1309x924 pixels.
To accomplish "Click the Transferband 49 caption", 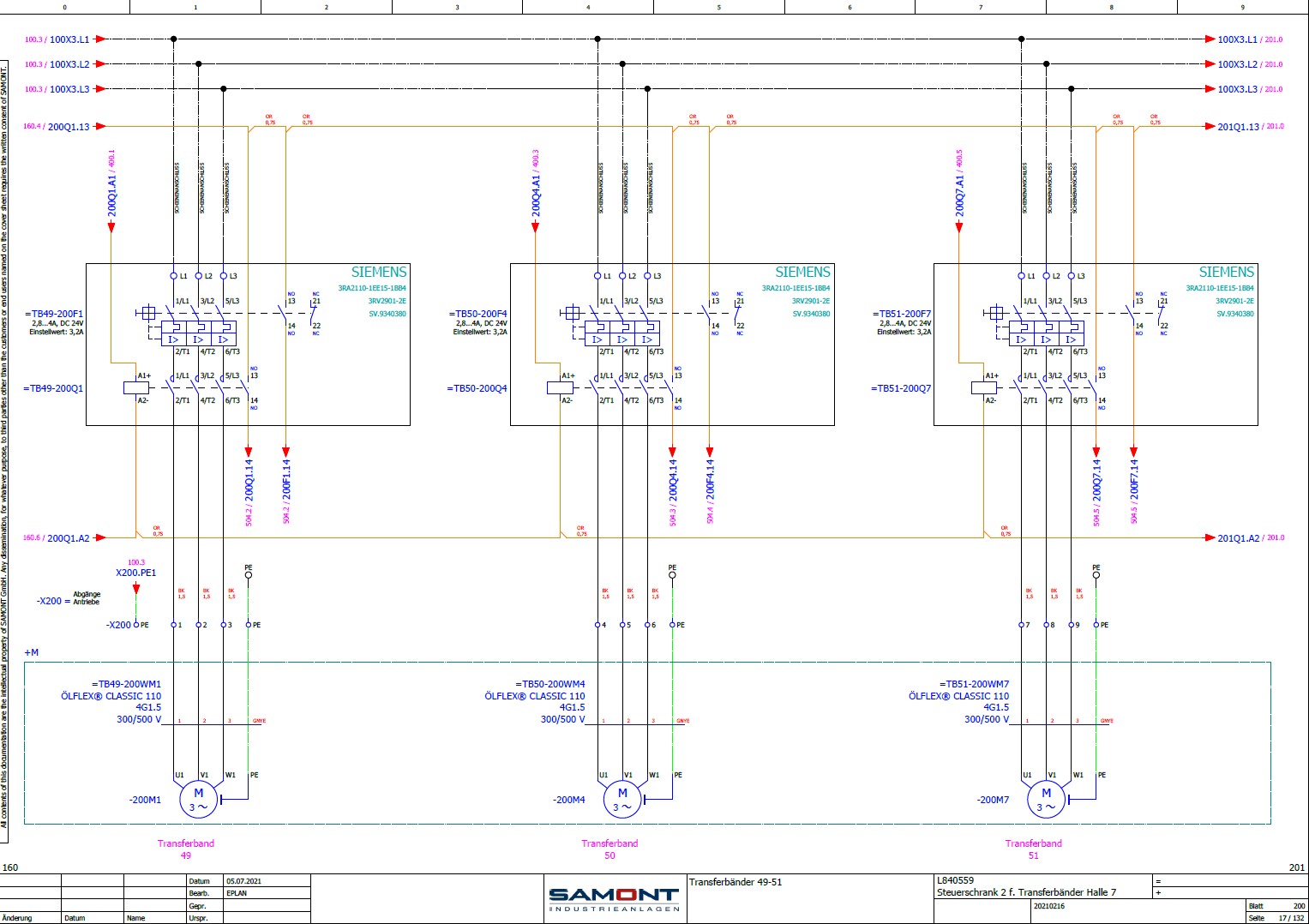I will pyautogui.click(x=186, y=849).
